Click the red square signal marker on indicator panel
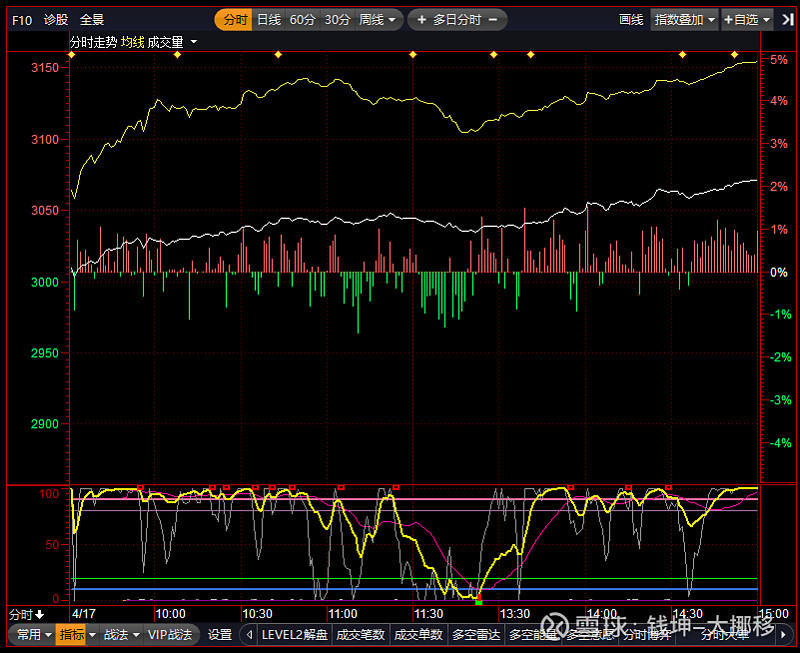 (x=140, y=488)
